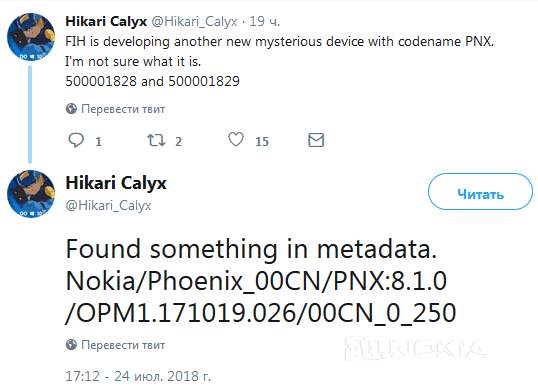Click Перевести твит under first tweet
The height and width of the screenshot is (388, 538).
pyautogui.click(x=123, y=109)
